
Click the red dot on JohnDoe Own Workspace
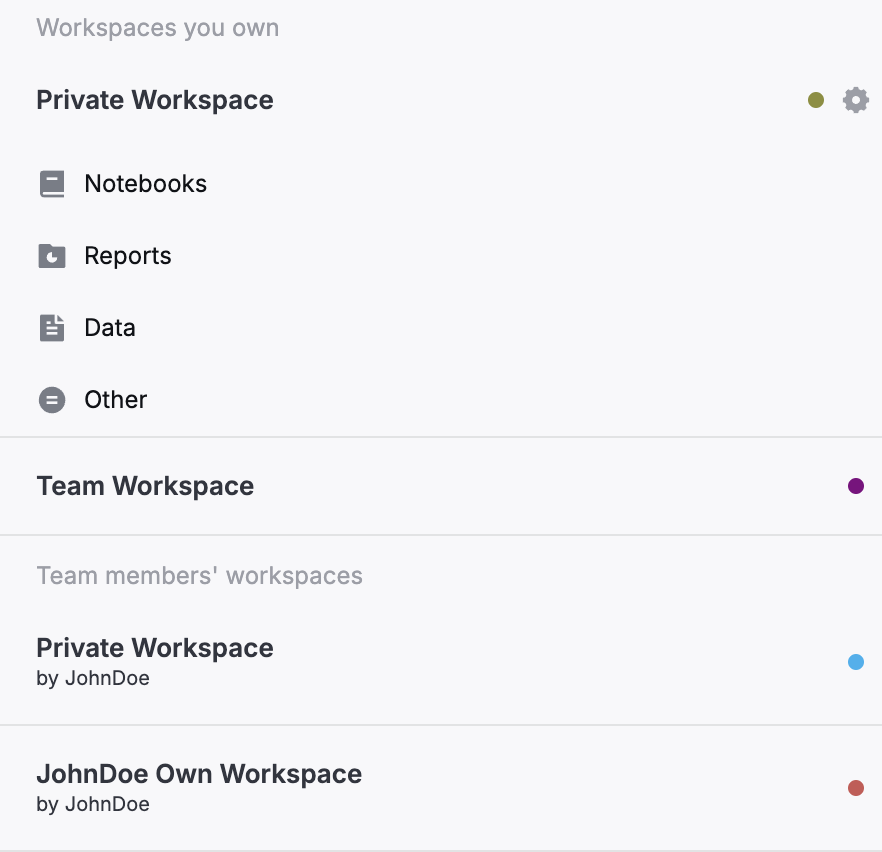tap(856, 787)
